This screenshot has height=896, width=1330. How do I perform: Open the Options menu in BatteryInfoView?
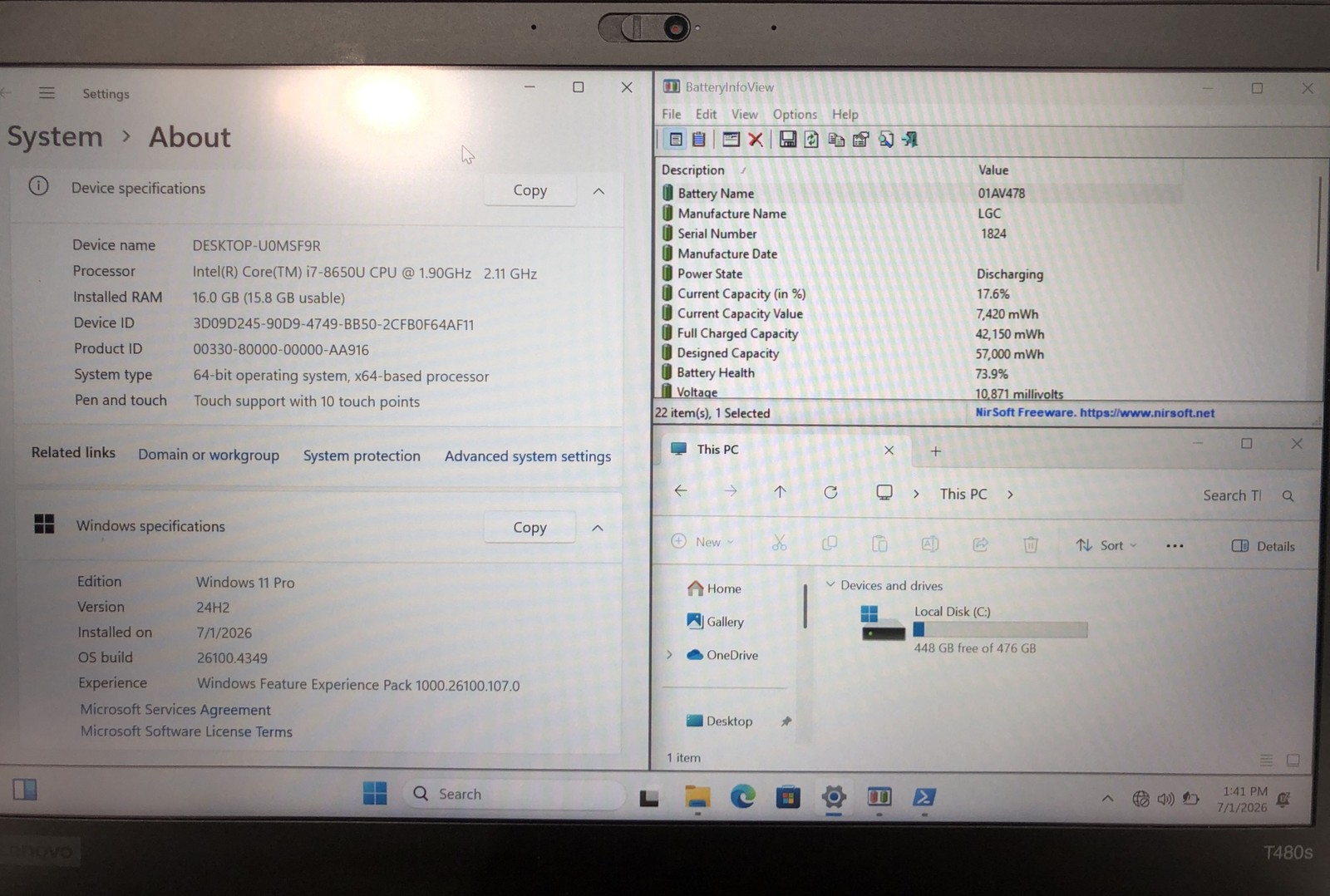click(x=795, y=115)
